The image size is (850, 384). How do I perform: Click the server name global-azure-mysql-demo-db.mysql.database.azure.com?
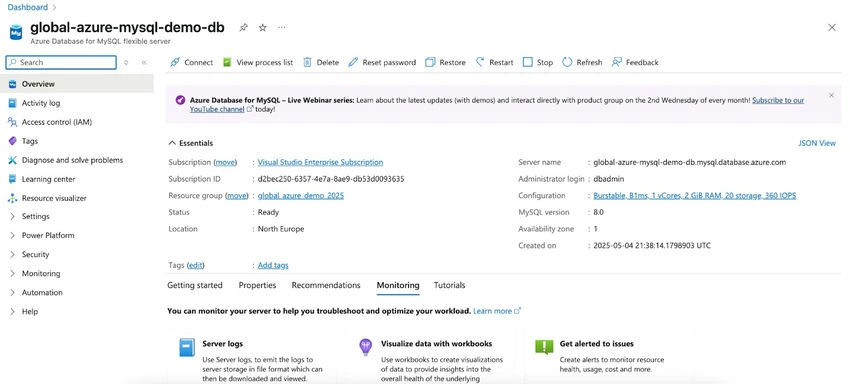(690, 162)
